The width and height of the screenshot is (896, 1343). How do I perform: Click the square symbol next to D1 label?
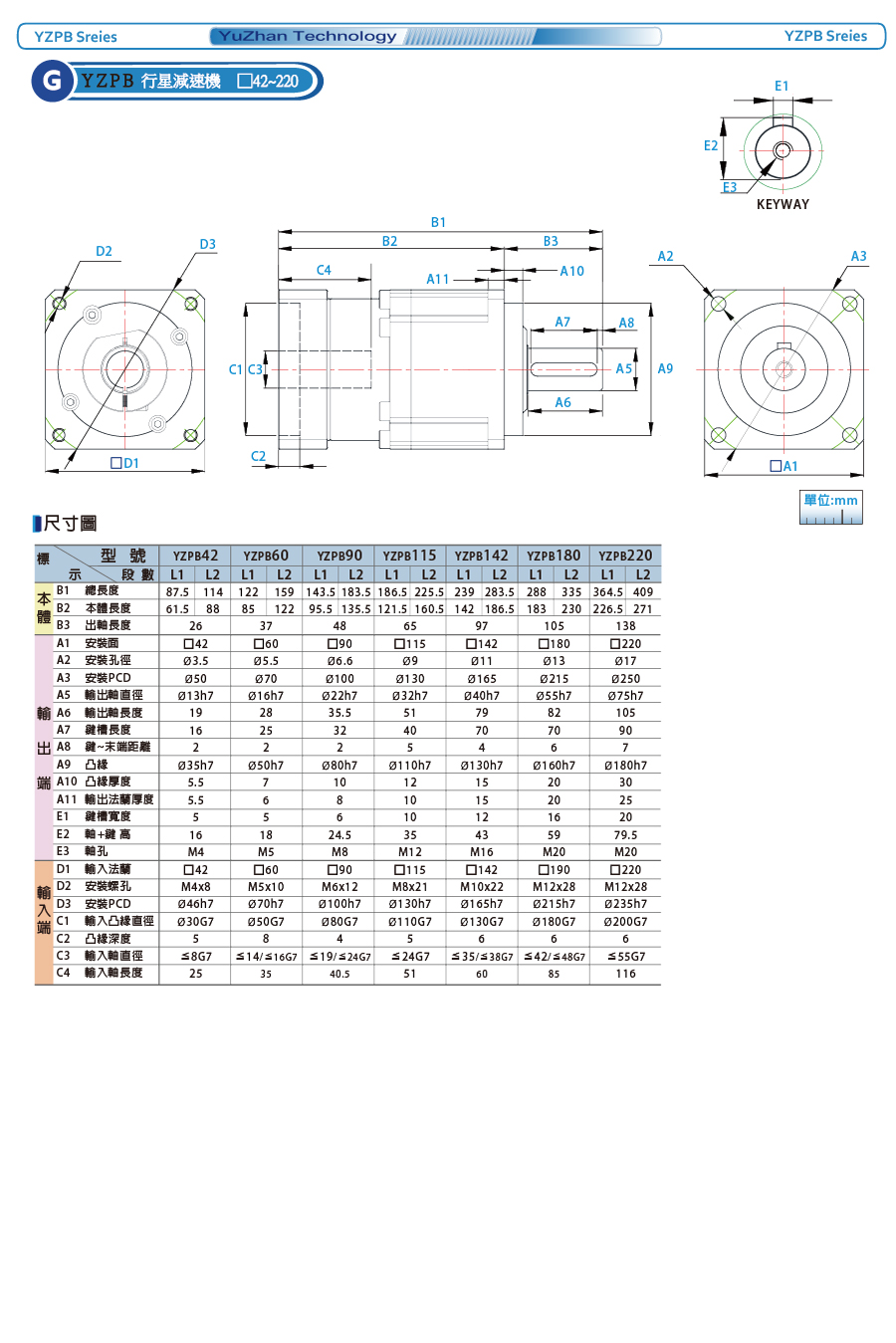coord(115,463)
